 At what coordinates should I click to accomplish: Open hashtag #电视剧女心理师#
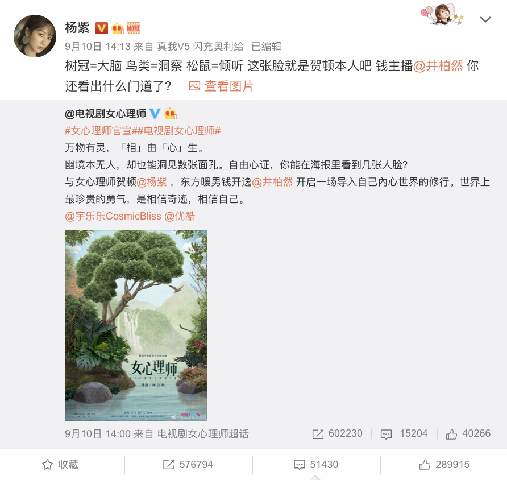[x=178, y=131]
